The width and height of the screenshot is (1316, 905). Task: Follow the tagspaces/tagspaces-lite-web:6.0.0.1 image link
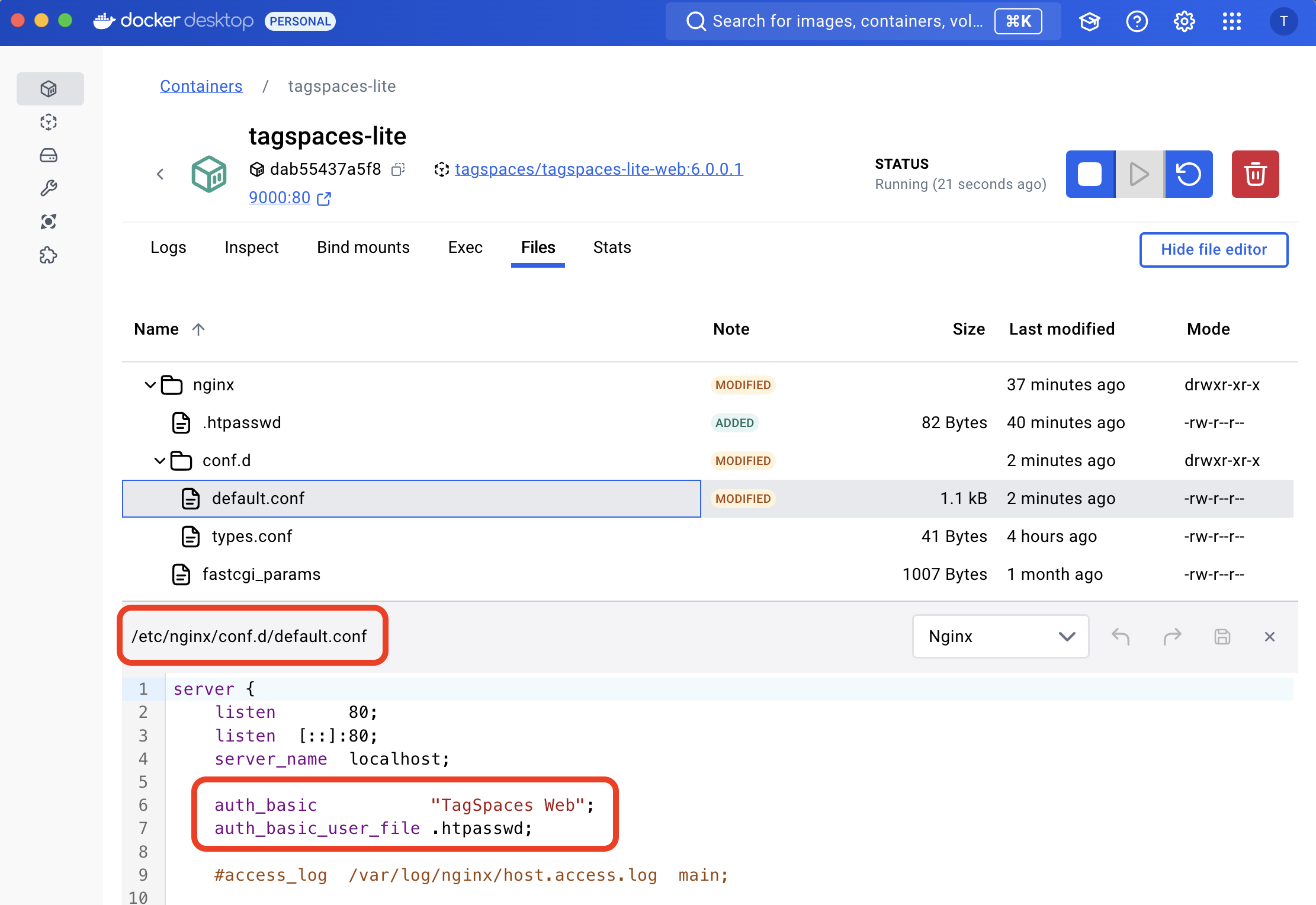tap(598, 169)
